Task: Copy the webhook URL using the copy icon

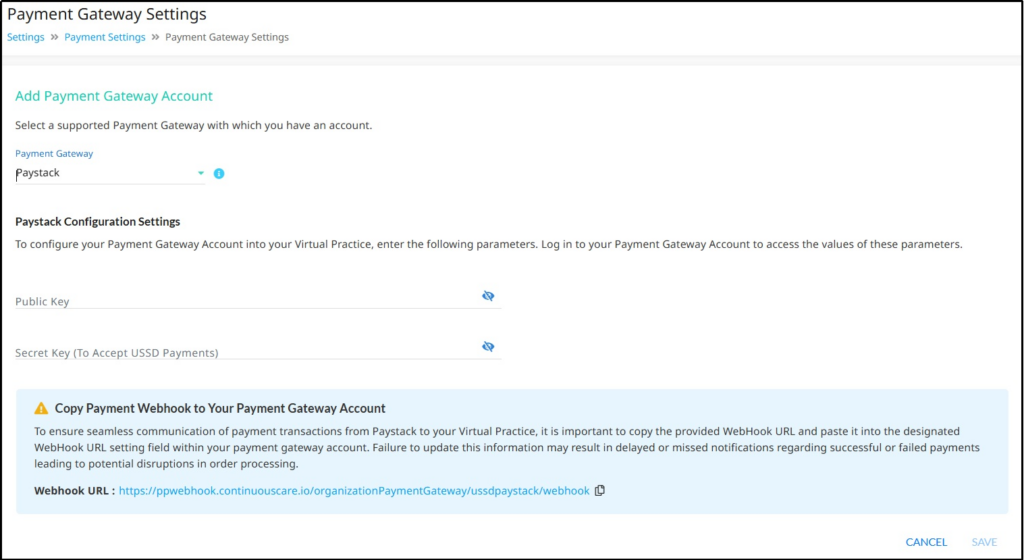Action: point(600,490)
